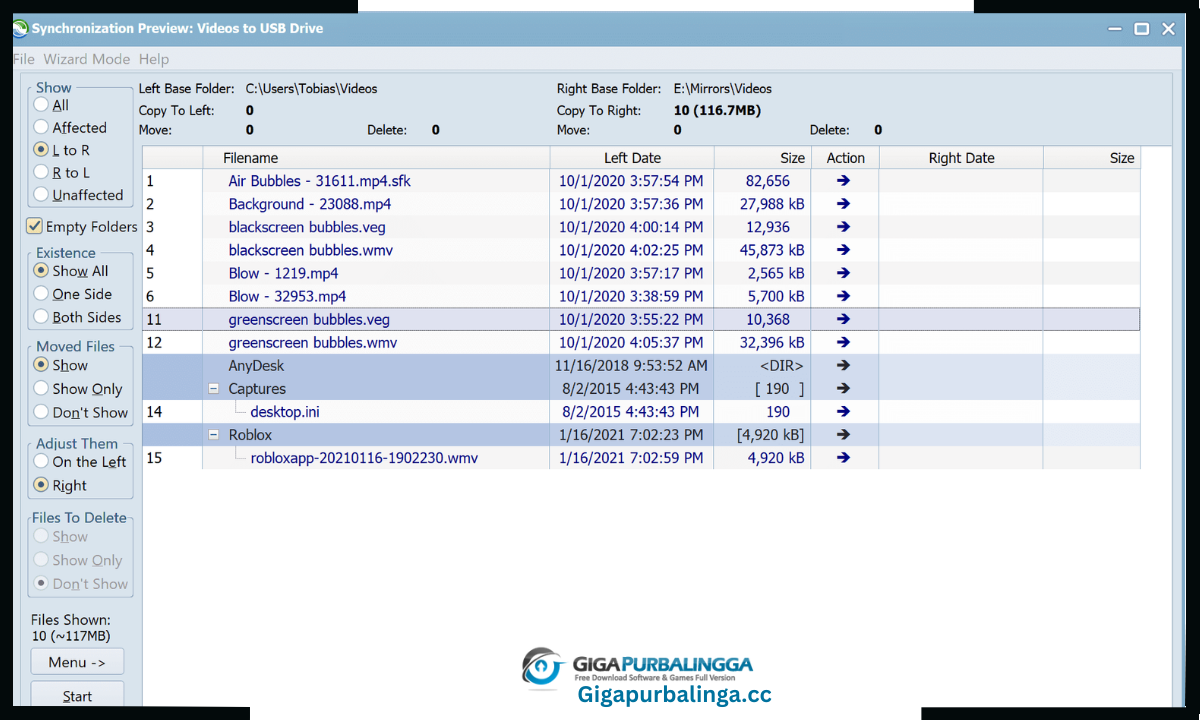Click the action arrow for blackscreen bubbles.veg
Viewport: 1200px width, 720px height.
click(843, 227)
